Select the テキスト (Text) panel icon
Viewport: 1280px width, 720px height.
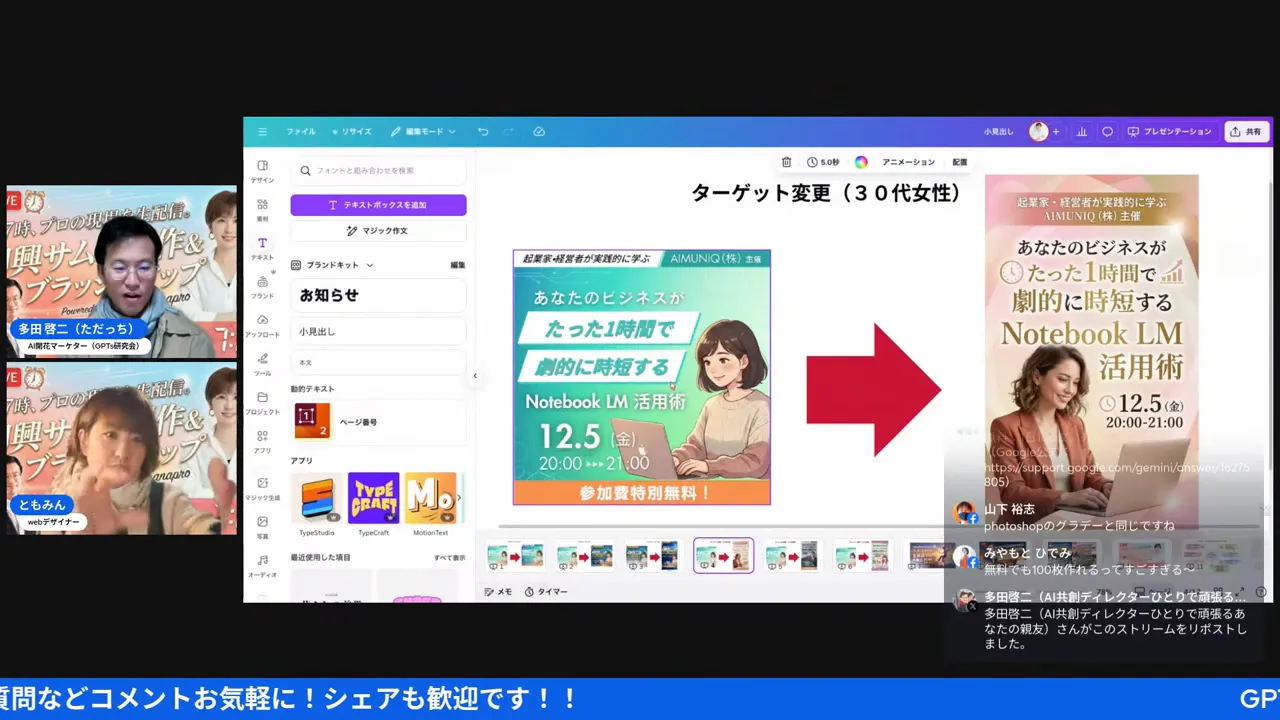pyautogui.click(x=262, y=245)
